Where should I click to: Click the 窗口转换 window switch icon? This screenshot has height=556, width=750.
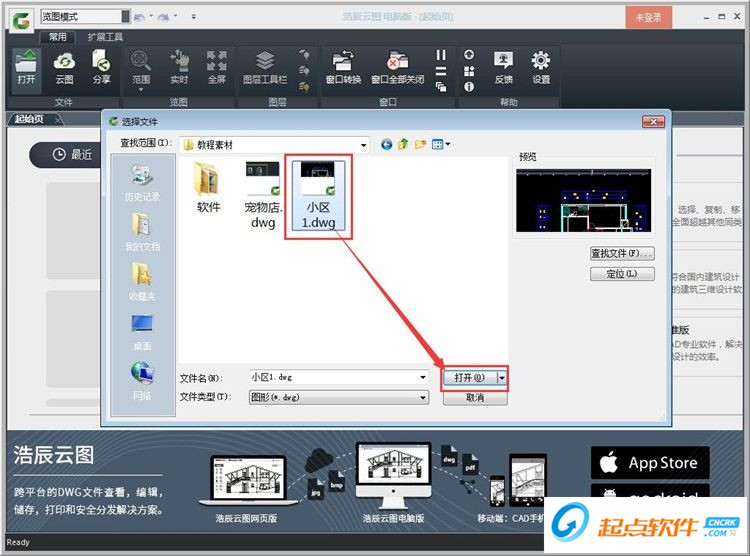343,67
